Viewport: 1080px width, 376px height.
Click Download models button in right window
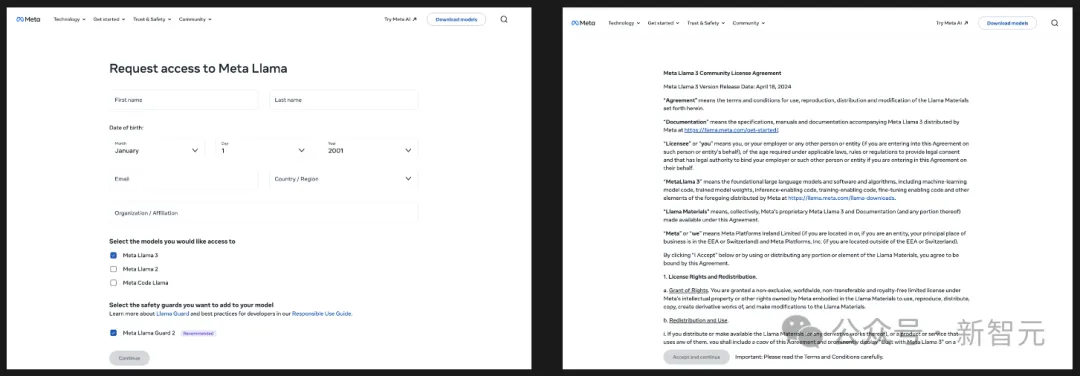(x=1007, y=23)
